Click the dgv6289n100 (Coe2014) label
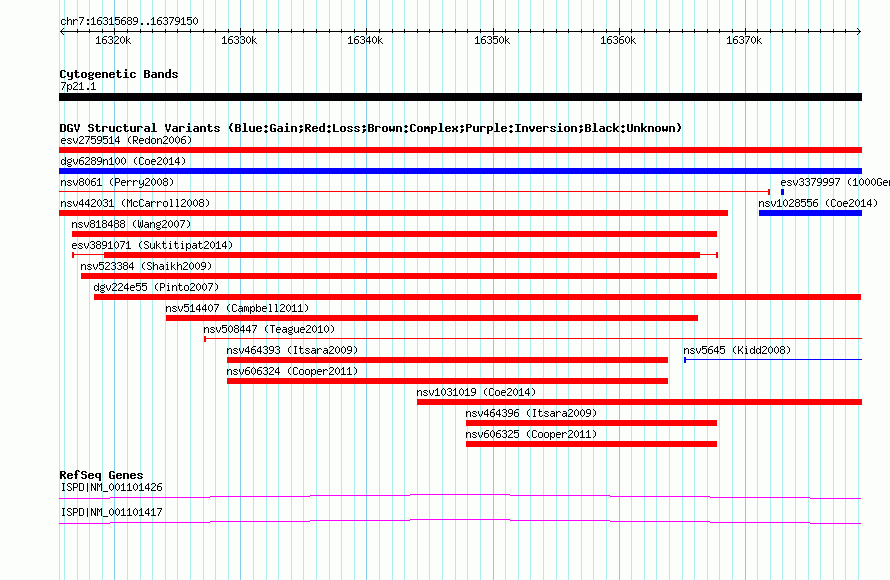 pyautogui.click(x=123, y=161)
